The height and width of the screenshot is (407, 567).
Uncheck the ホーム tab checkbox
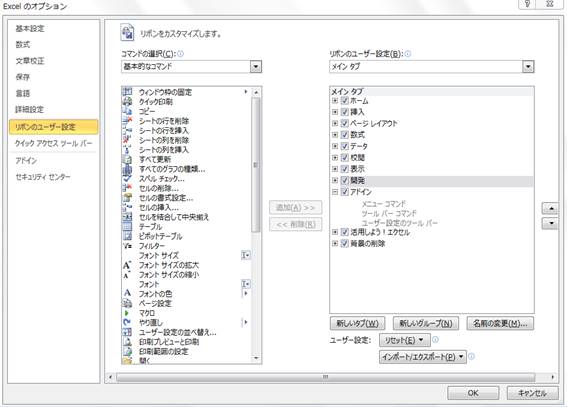tap(345, 100)
